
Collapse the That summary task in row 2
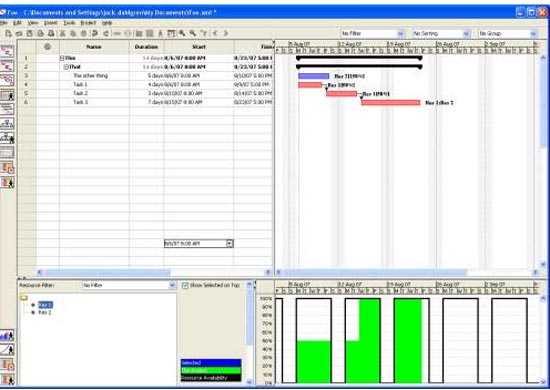pyautogui.click(x=66, y=67)
